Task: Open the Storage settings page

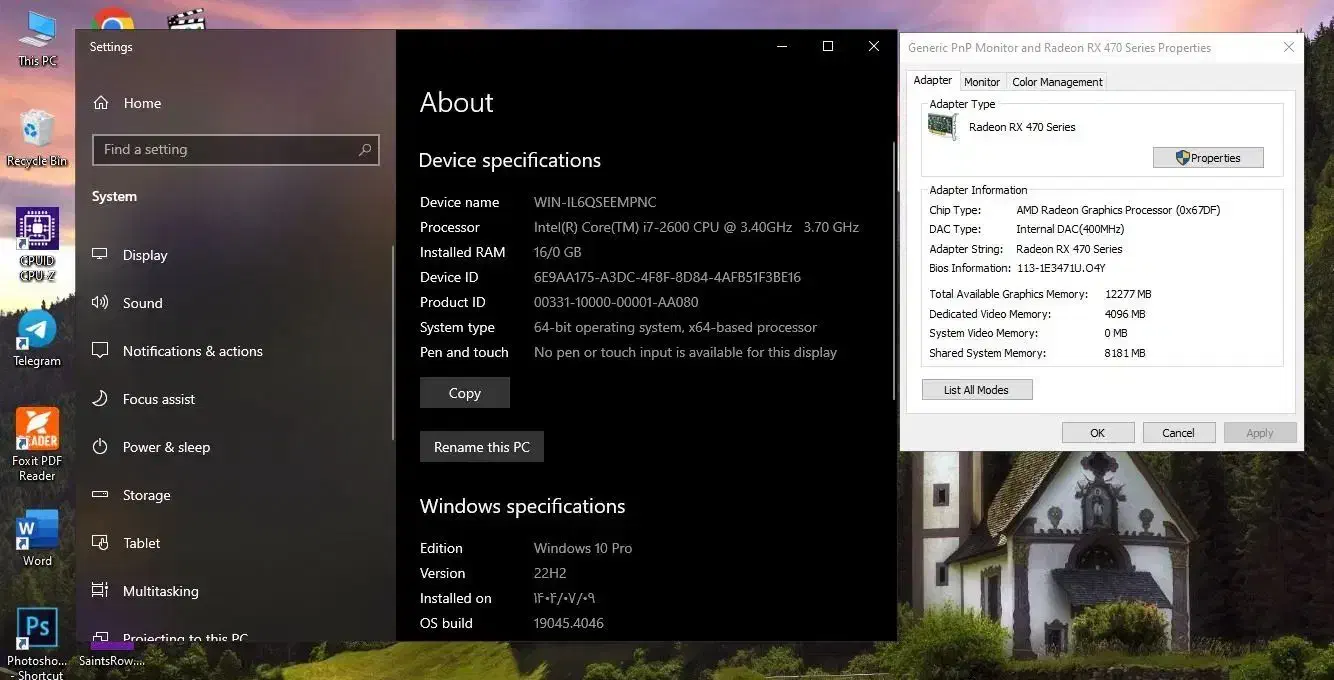Action: pyautogui.click(x=146, y=495)
